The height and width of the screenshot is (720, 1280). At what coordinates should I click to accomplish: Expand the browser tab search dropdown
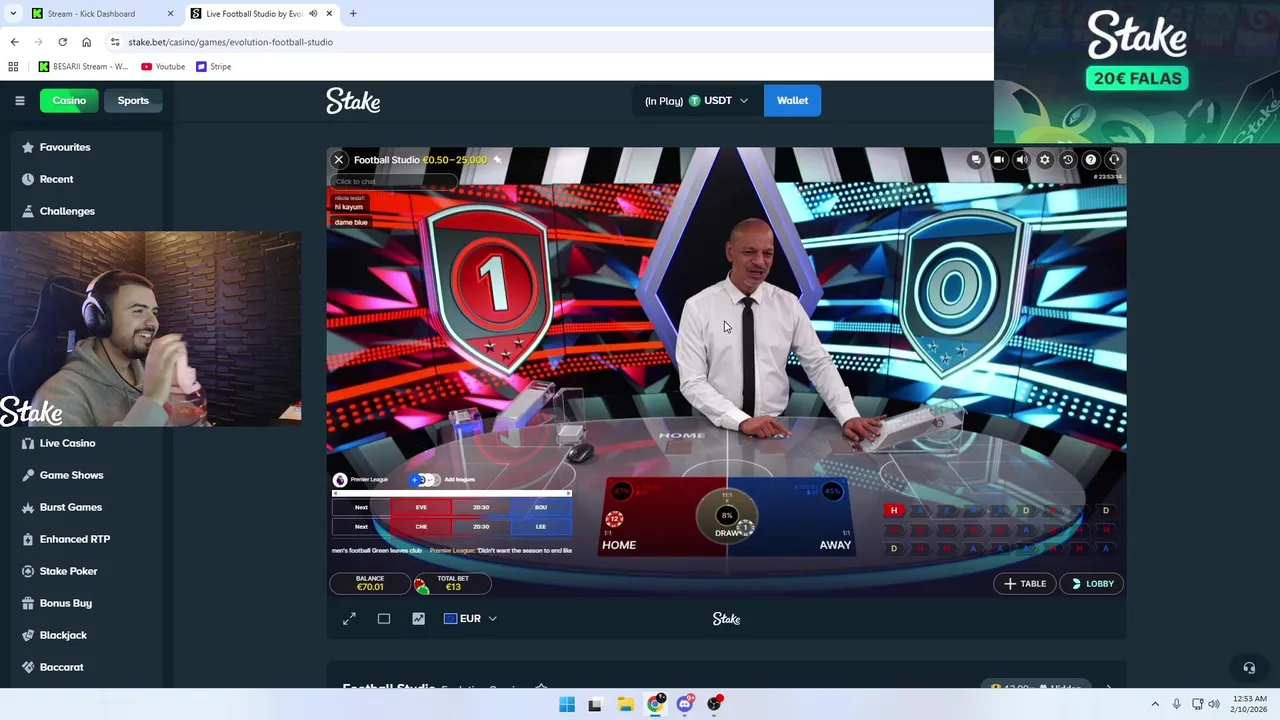tap(12, 14)
